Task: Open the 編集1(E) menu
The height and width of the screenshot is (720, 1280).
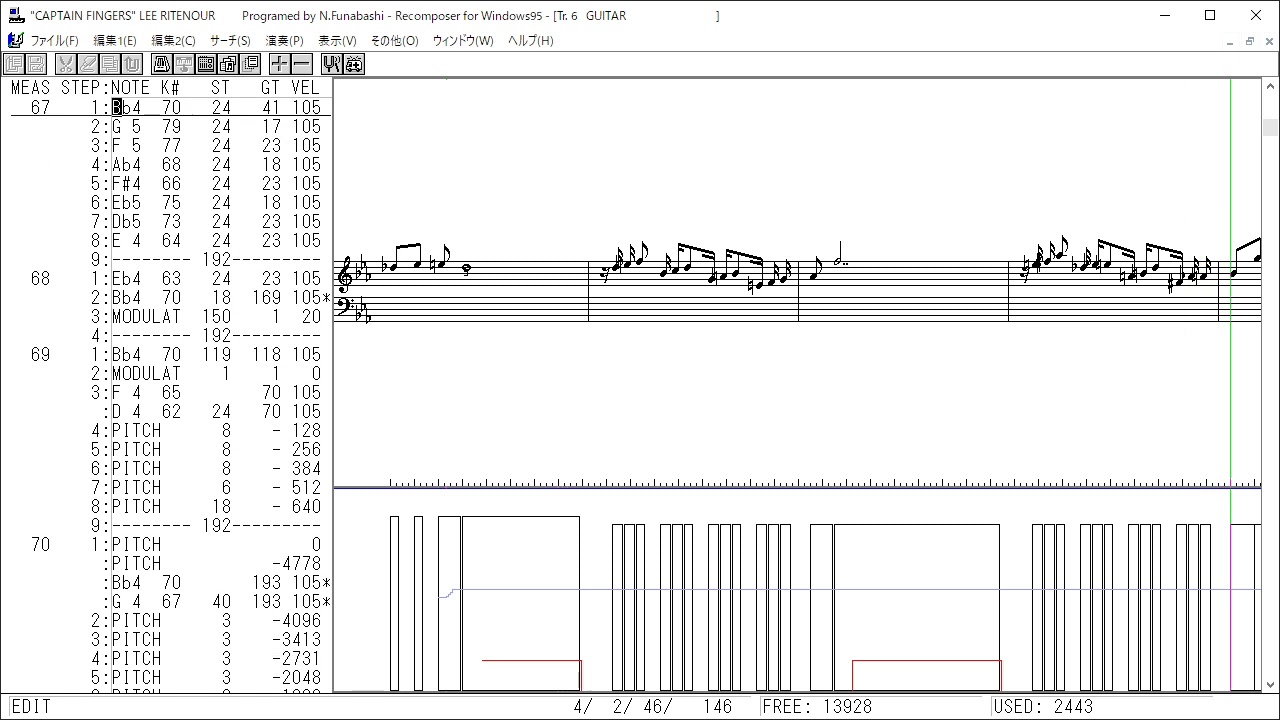Action: click(x=114, y=41)
